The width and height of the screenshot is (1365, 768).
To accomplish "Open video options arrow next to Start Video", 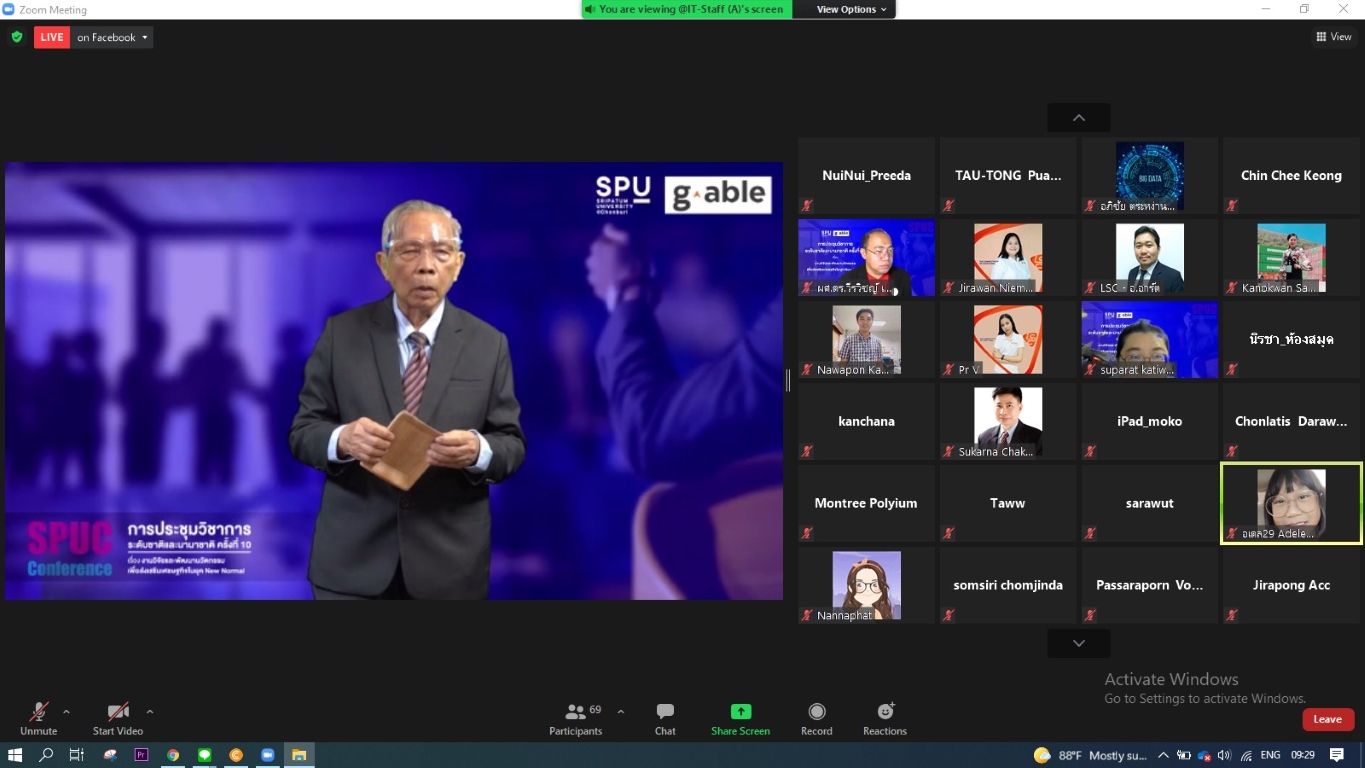I will (150, 712).
